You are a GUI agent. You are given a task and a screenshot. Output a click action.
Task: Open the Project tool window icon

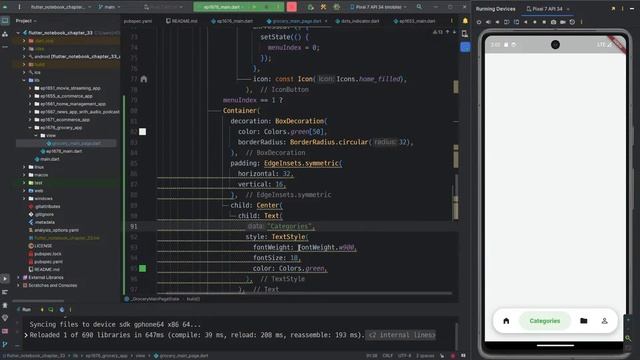tap(5, 21)
